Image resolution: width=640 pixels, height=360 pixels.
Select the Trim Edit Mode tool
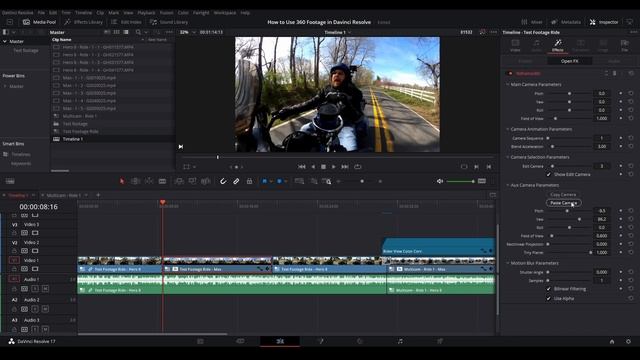pos(136,181)
